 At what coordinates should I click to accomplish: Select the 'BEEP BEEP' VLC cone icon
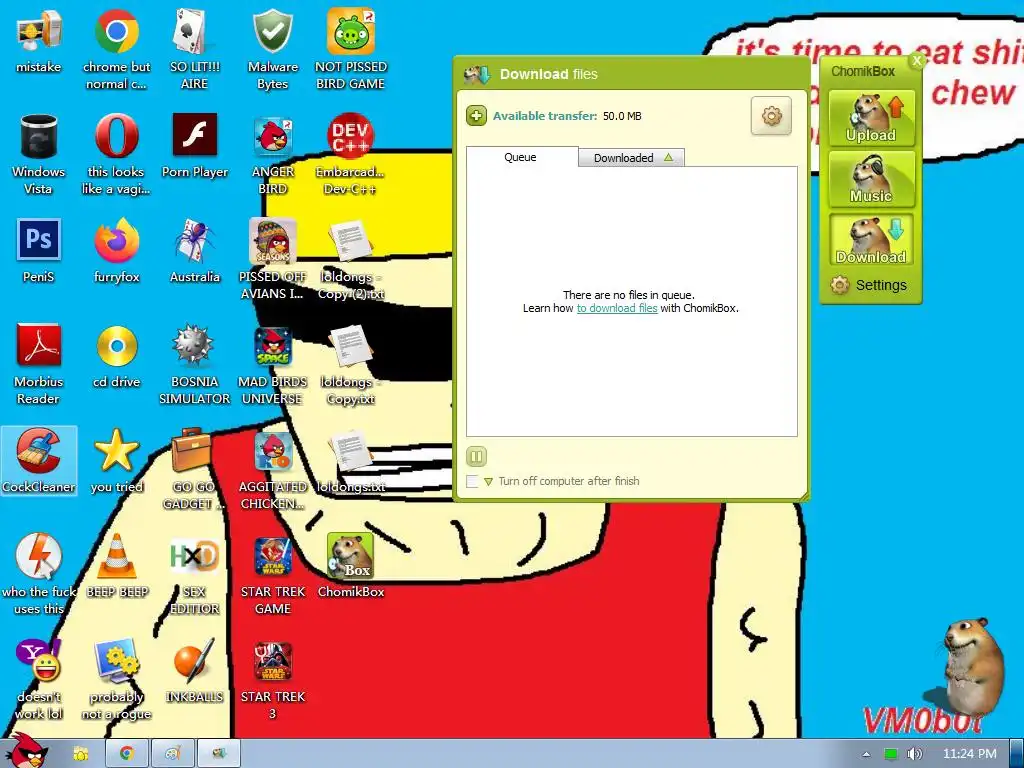117,566
